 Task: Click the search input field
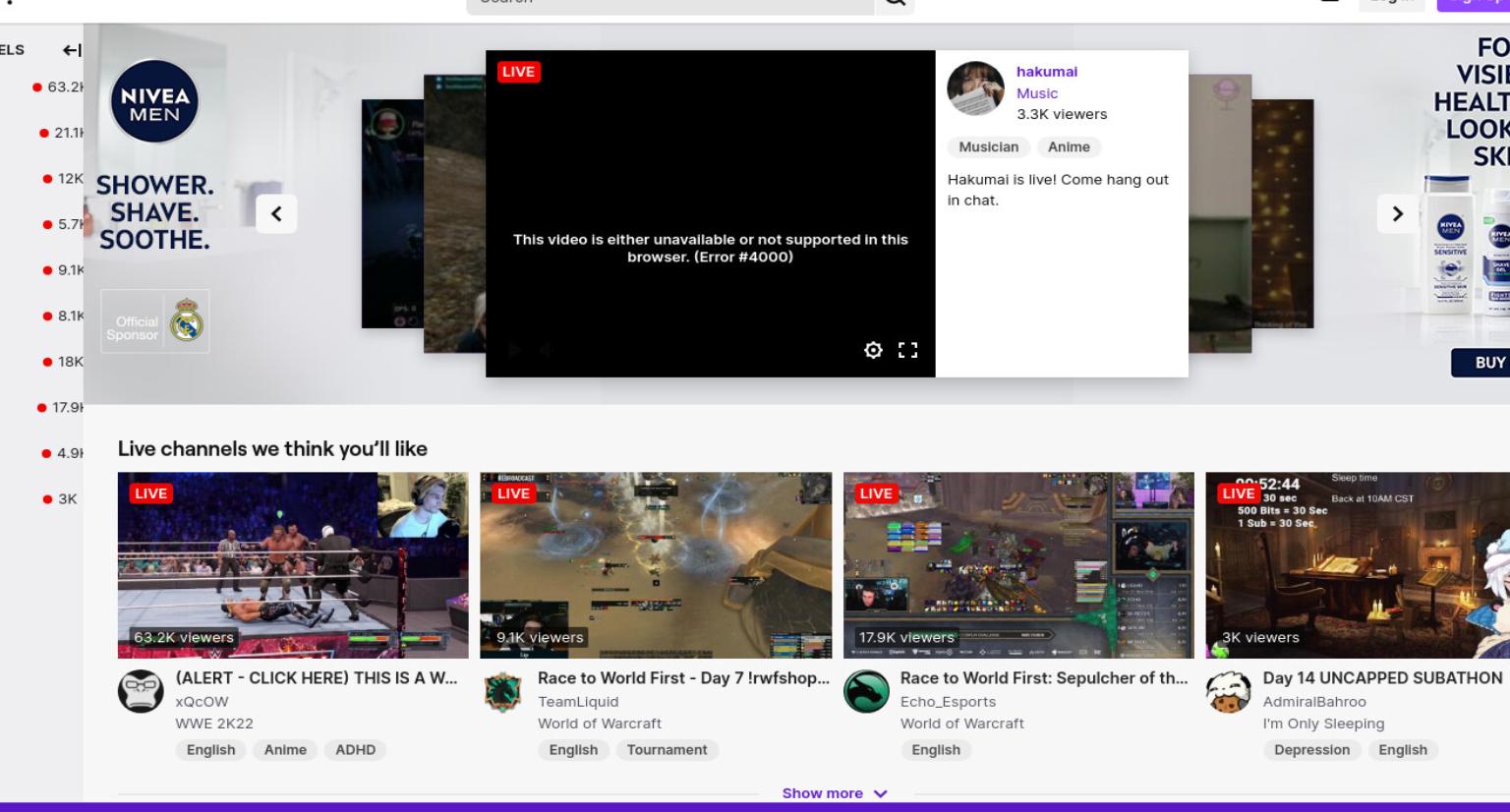(670, 5)
